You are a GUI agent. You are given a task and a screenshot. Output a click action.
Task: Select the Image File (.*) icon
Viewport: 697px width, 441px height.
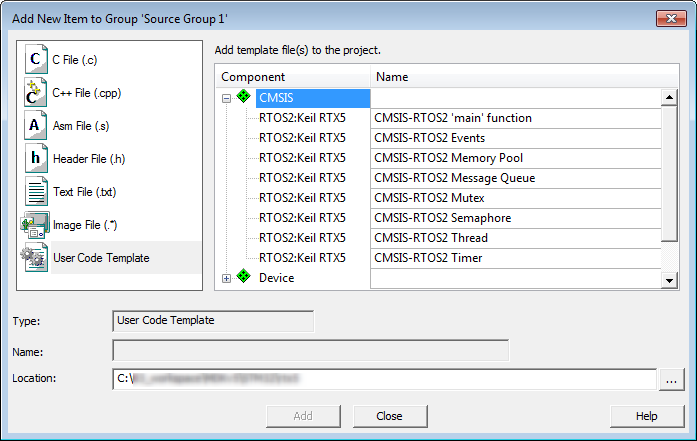tap(36, 225)
